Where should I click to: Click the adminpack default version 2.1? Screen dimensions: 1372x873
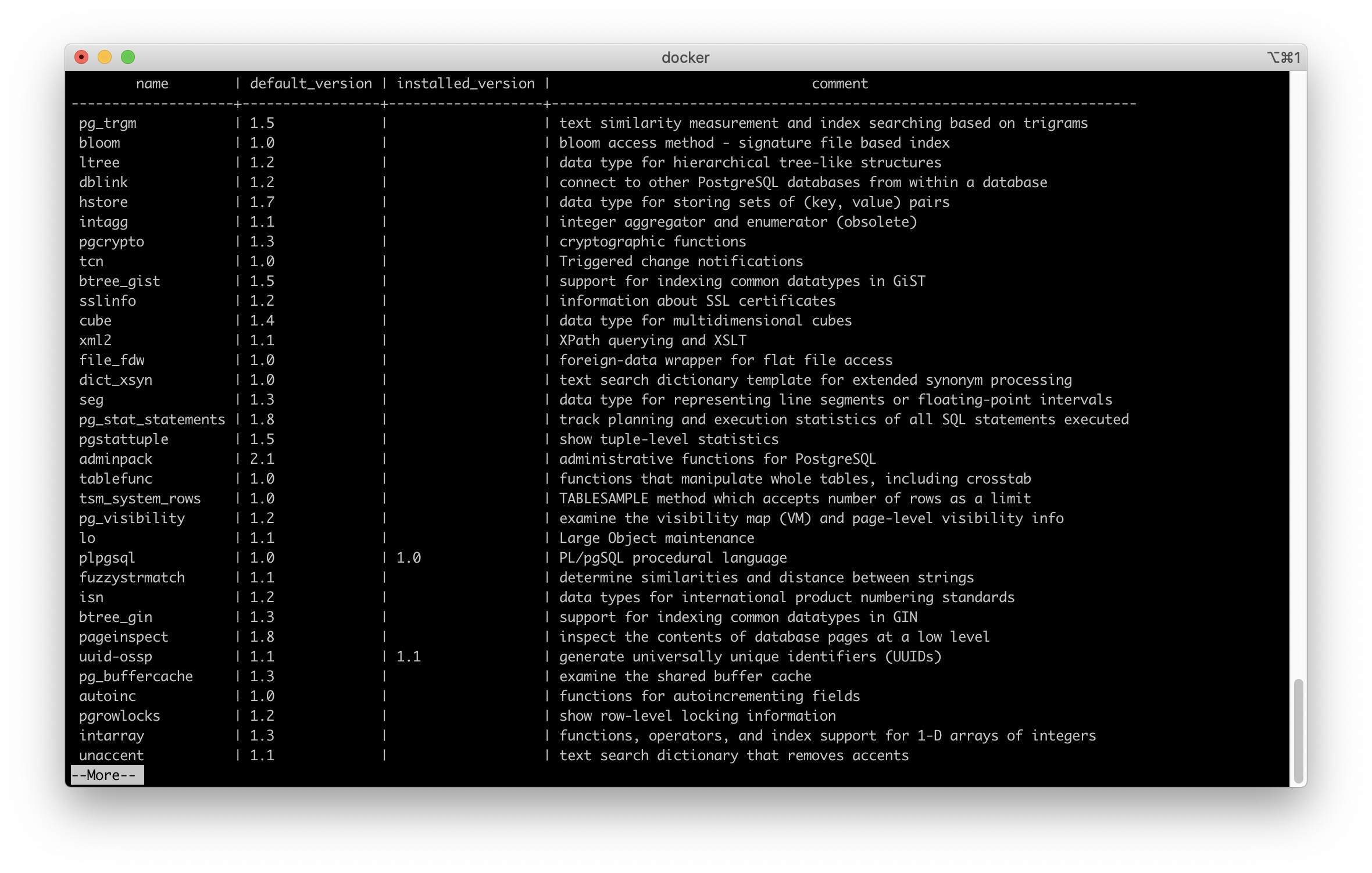(262, 459)
